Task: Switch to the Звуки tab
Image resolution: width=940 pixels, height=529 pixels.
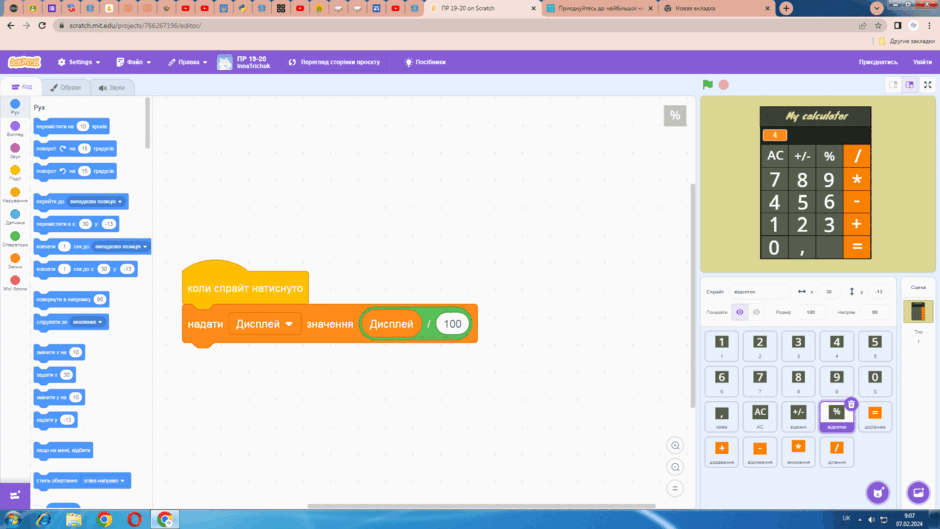Action: (x=112, y=88)
